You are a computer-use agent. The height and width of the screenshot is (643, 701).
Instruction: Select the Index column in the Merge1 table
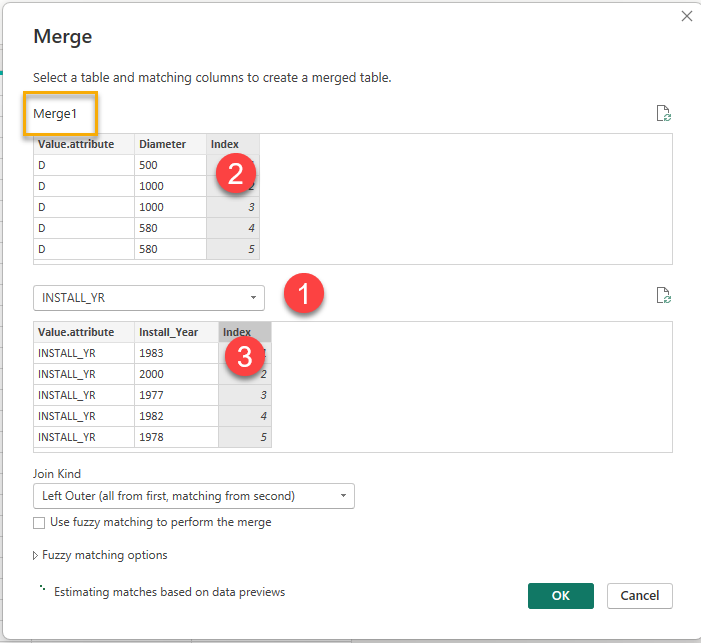[x=233, y=144]
